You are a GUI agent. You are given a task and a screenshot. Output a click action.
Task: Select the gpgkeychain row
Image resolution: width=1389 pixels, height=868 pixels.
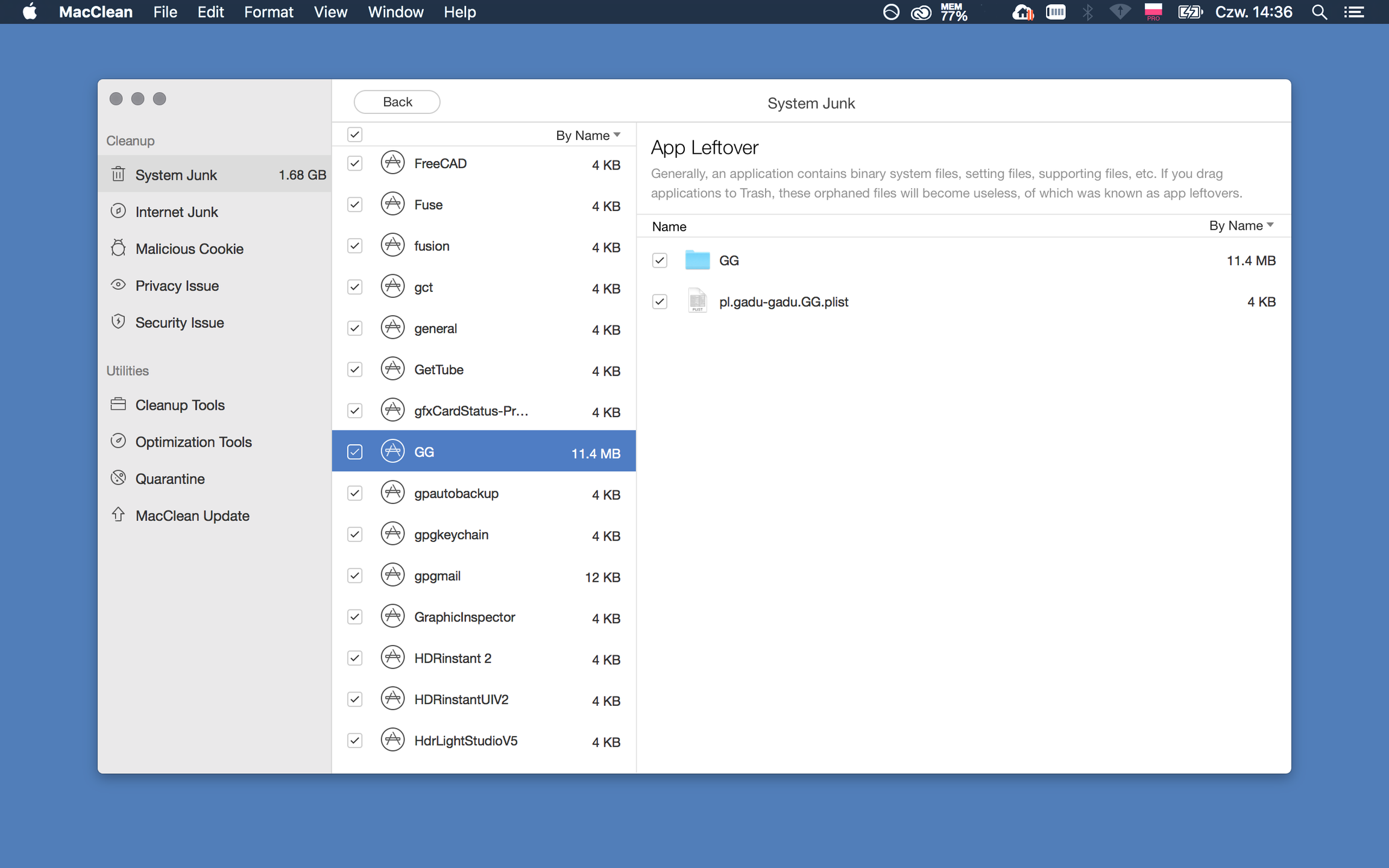pos(484,535)
